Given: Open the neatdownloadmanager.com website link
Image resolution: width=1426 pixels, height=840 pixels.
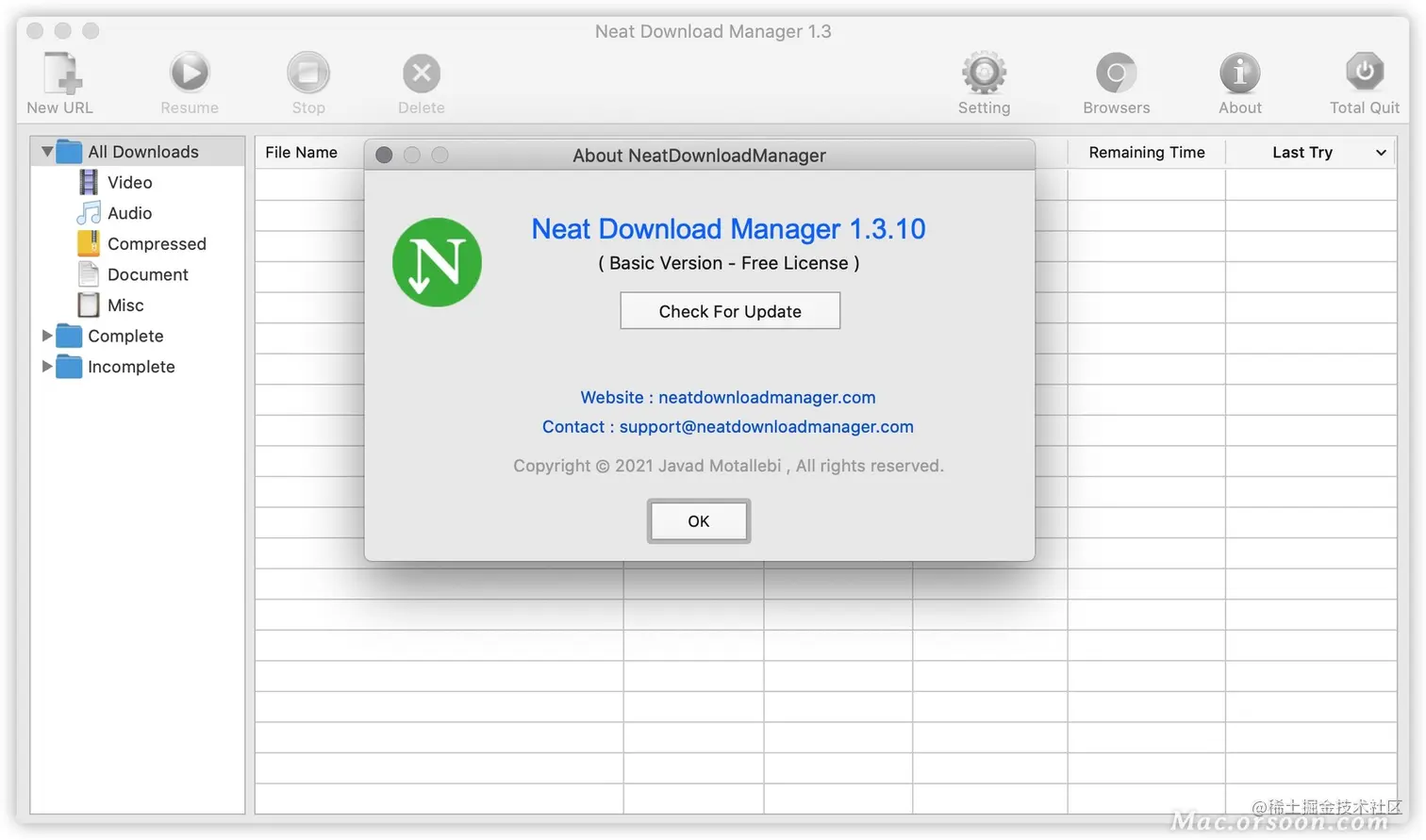Looking at the screenshot, I should pyautogui.click(x=767, y=398).
